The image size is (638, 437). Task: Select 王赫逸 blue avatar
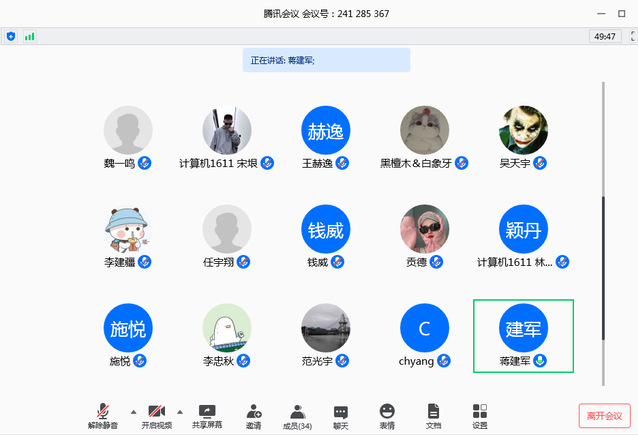coord(326,130)
